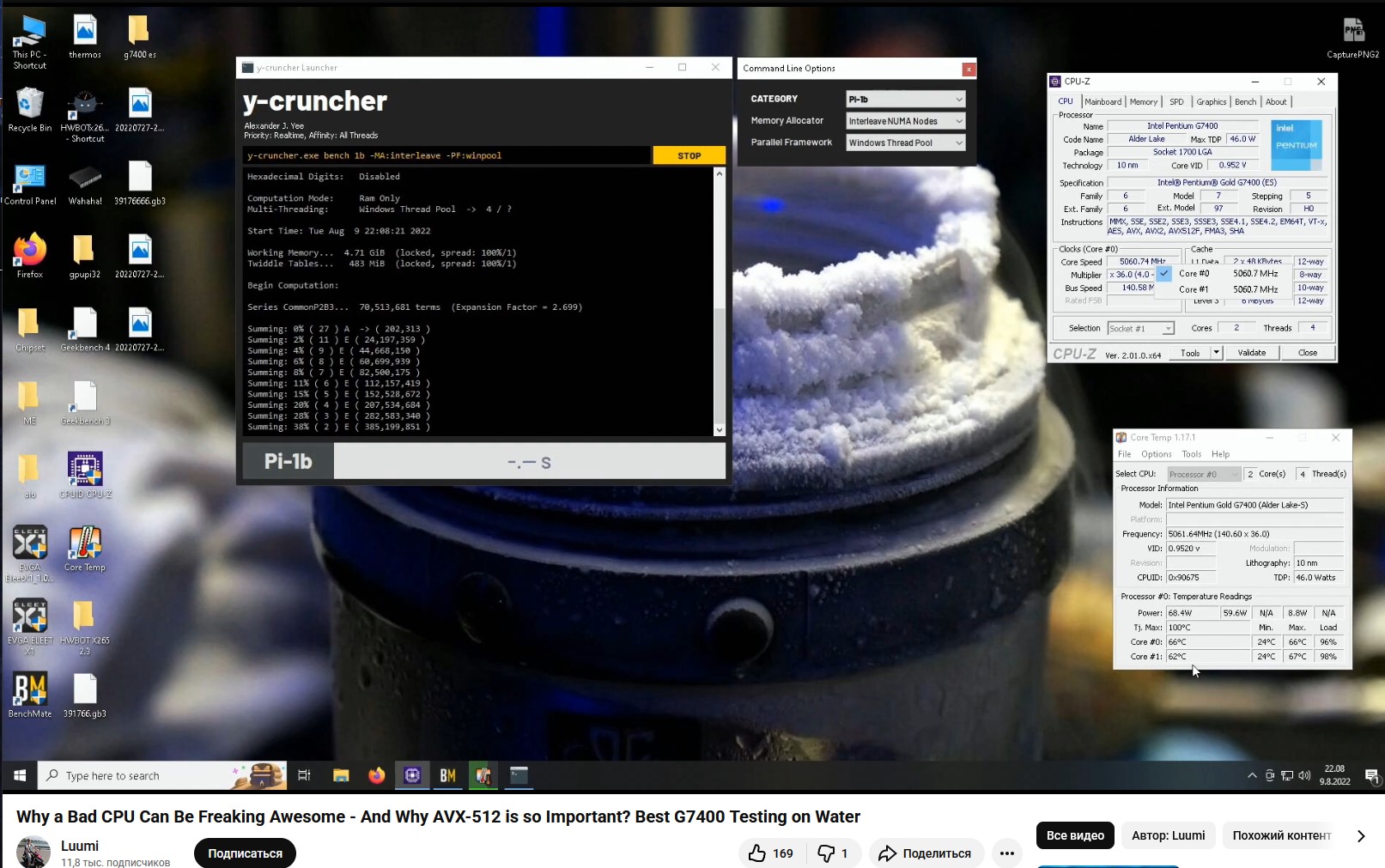1385x868 pixels.
Task: Open the thermos image file on desktop
Action: (x=85, y=37)
